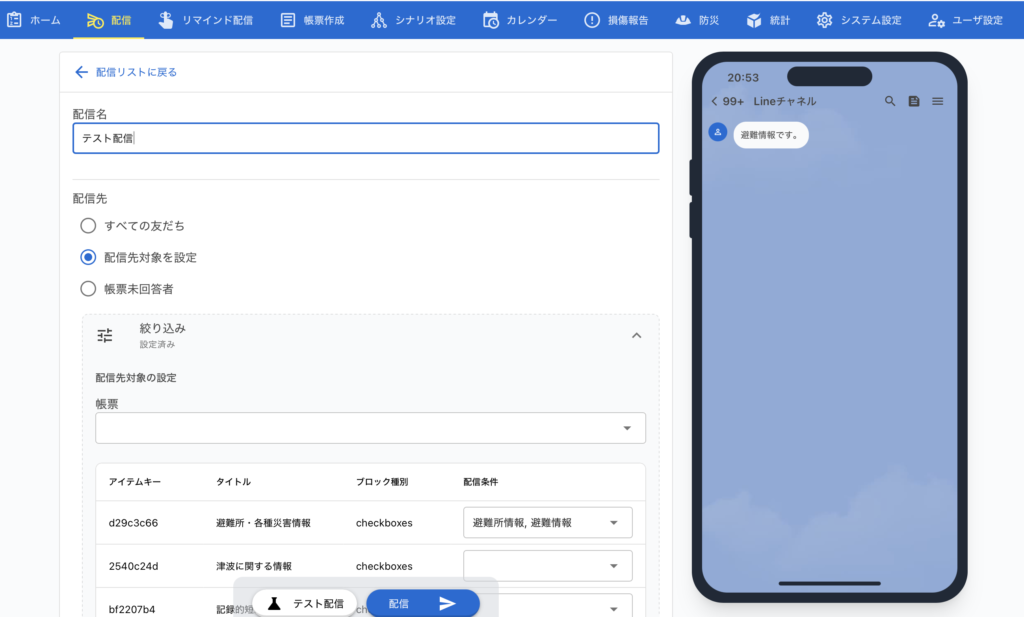Select the 配信先対象を設定 radio option
This screenshot has width=1024, height=617.
tap(88, 257)
